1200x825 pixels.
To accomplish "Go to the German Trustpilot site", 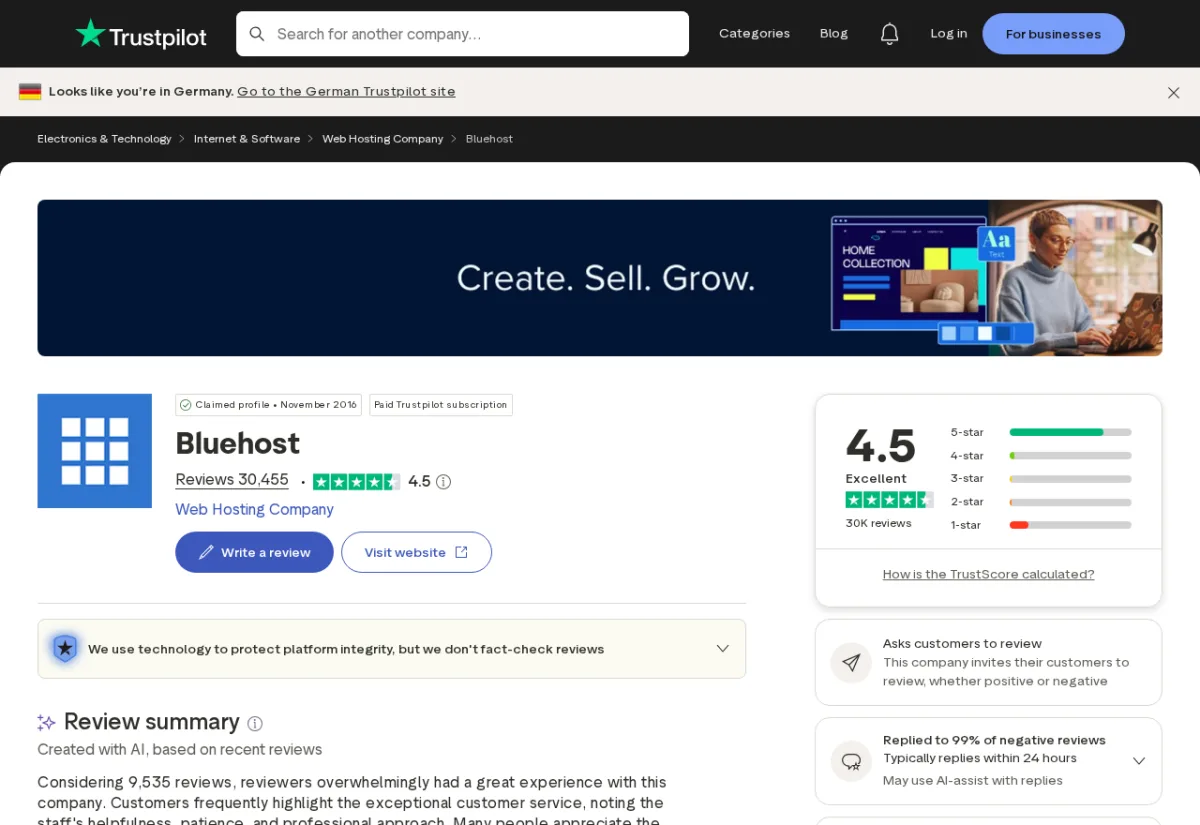I will pyautogui.click(x=346, y=92).
